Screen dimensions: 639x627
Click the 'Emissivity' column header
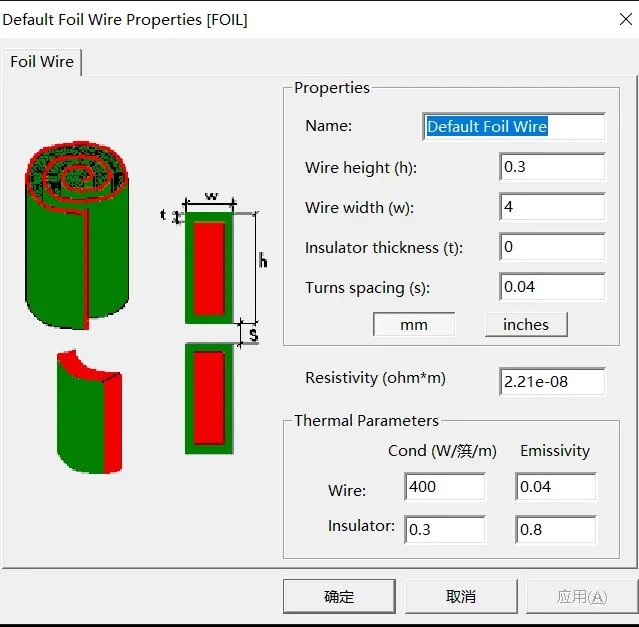click(x=555, y=451)
